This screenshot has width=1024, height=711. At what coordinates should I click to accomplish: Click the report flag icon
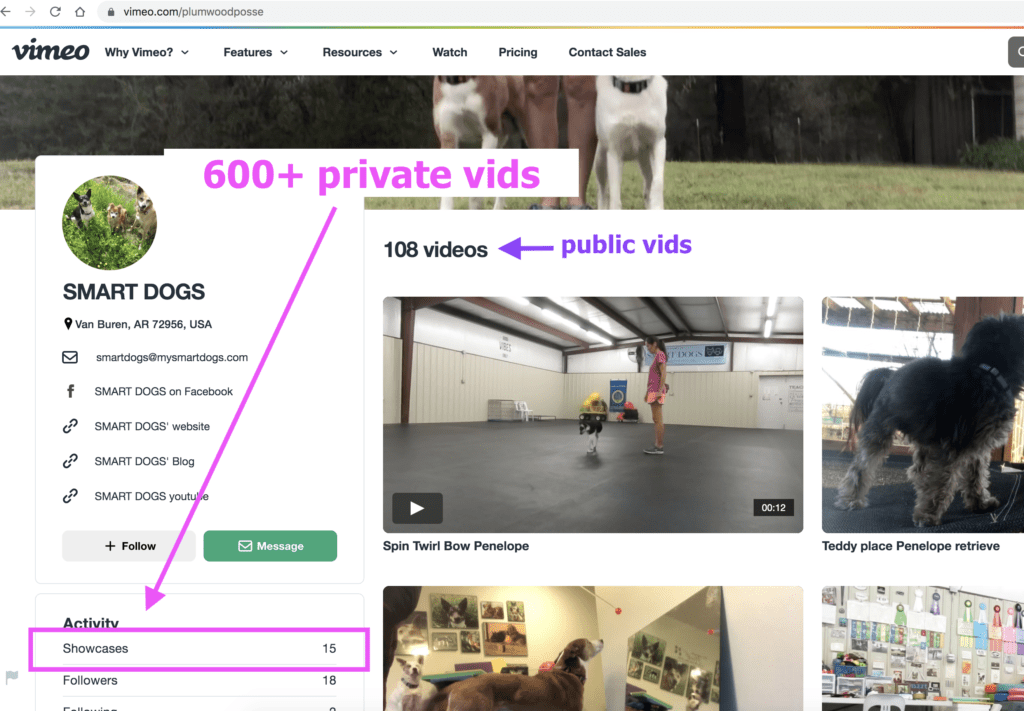[12, 676]
